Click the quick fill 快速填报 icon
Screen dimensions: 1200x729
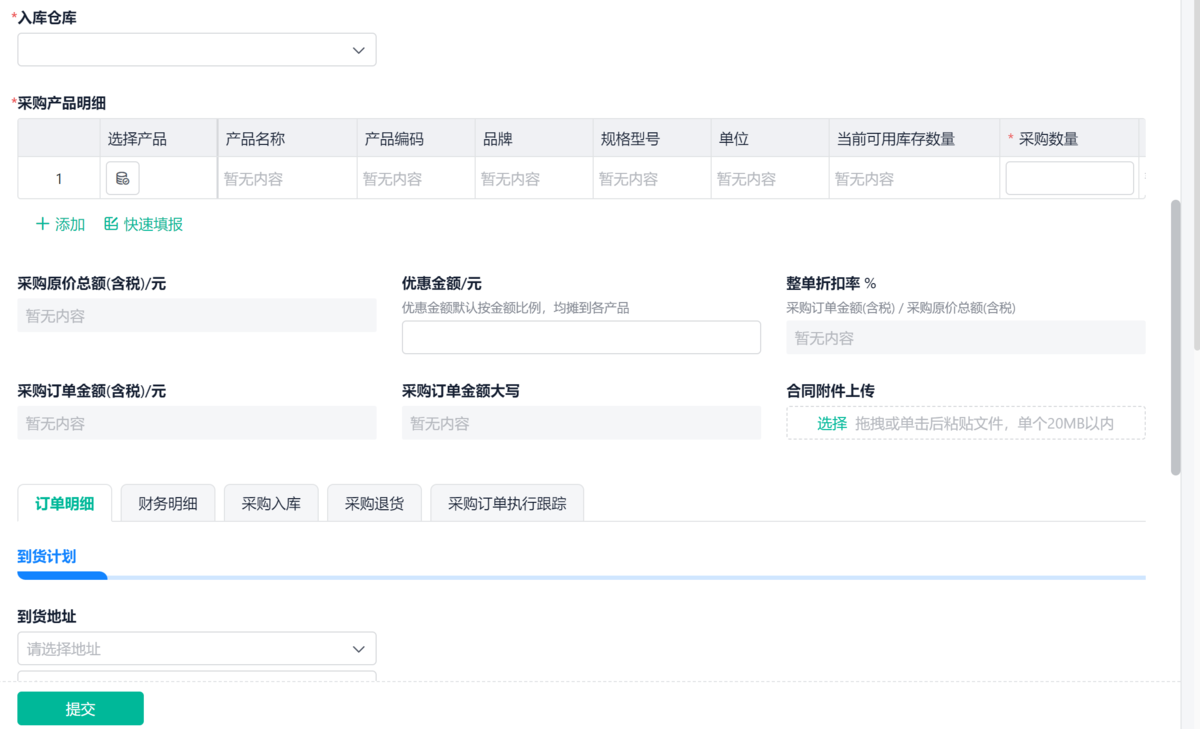111,225
